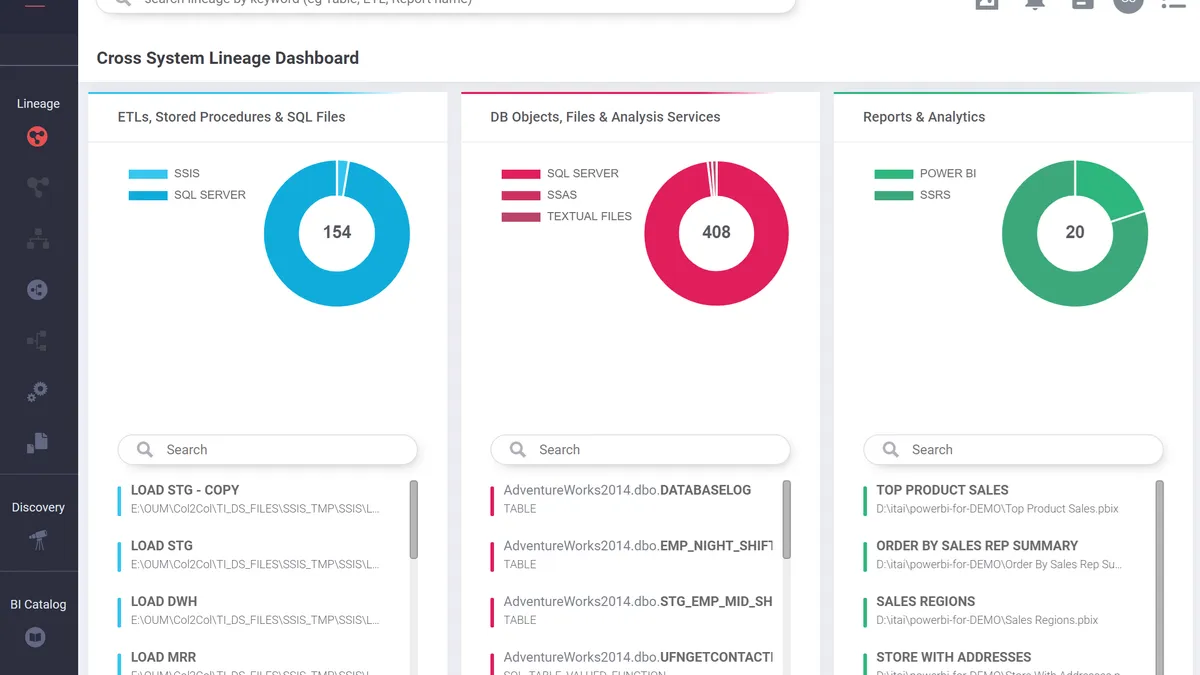Open the BI Catalog book icon
Image resolution: width=1200 pixels, height=675 pixels.
point(36,637)
